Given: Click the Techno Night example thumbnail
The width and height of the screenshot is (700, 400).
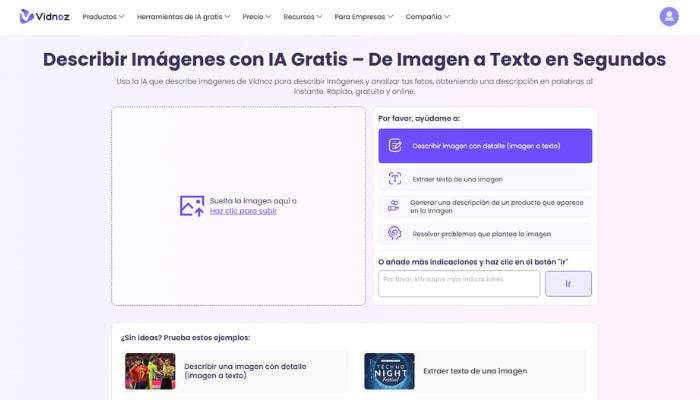Looking at the screenshot, I should coord(389,371).
